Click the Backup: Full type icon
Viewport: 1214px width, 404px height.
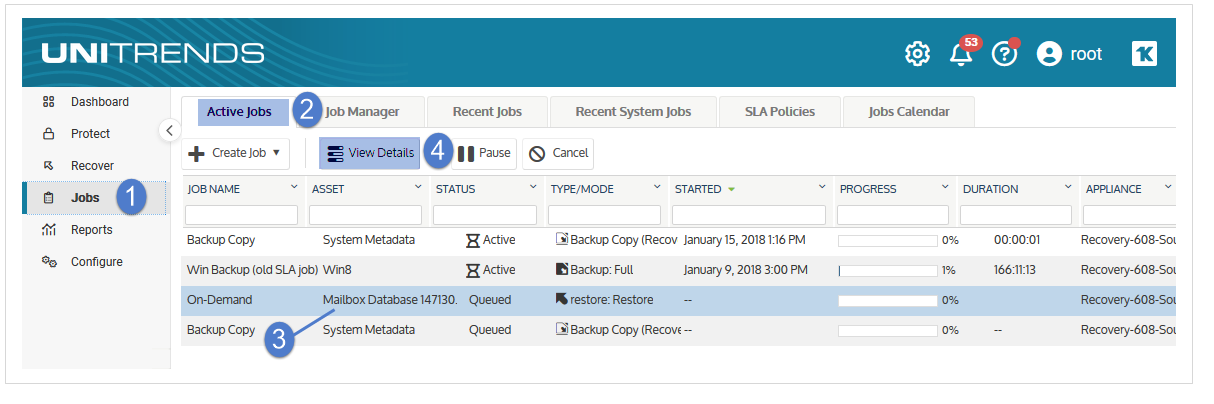point(562,270)
